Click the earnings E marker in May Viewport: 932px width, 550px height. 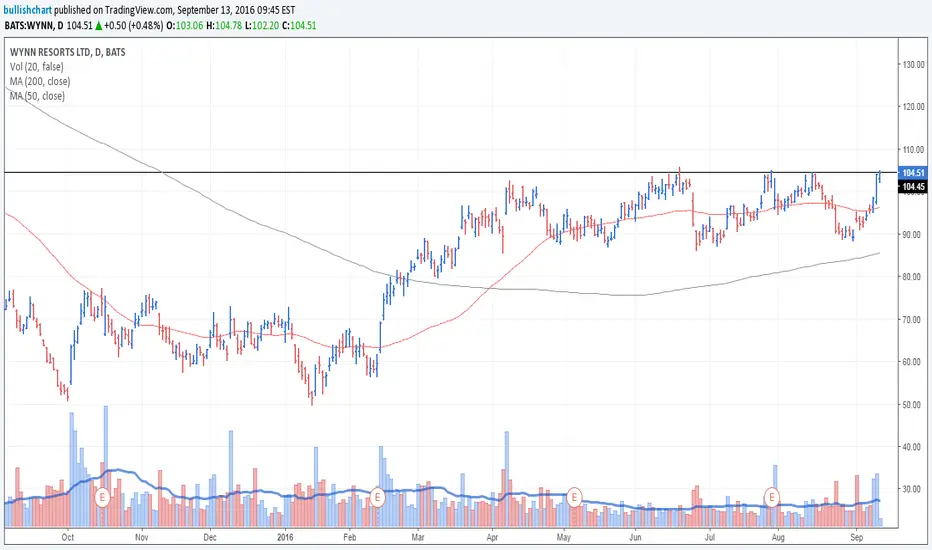pos(574,496)
